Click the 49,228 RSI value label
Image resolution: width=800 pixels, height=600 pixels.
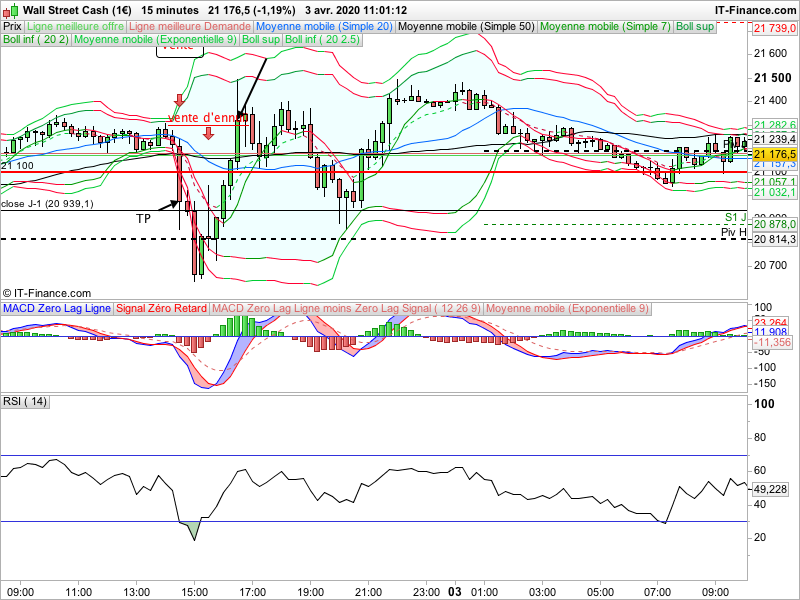770,489
